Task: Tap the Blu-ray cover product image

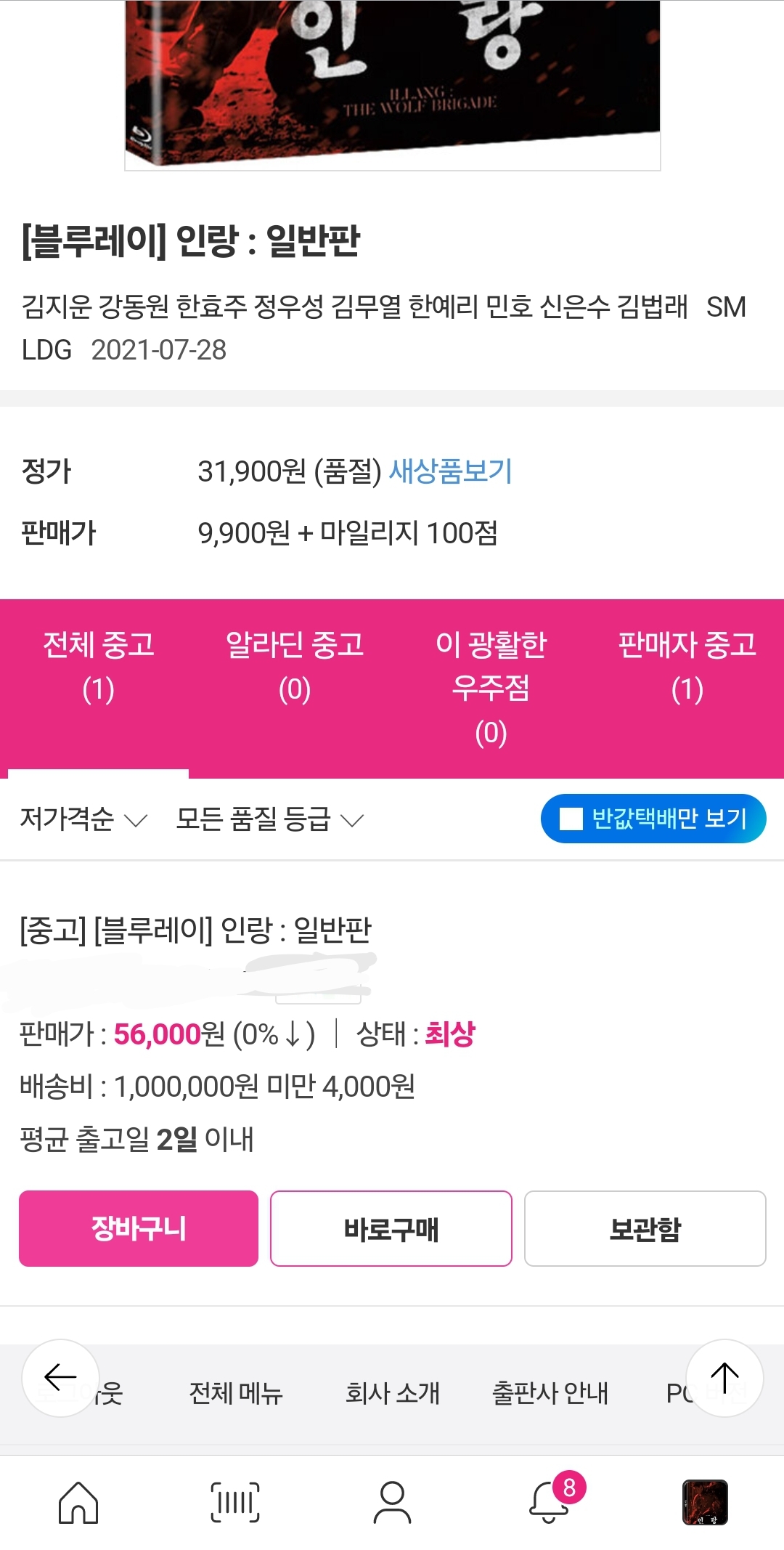Action: pos(392,84)
